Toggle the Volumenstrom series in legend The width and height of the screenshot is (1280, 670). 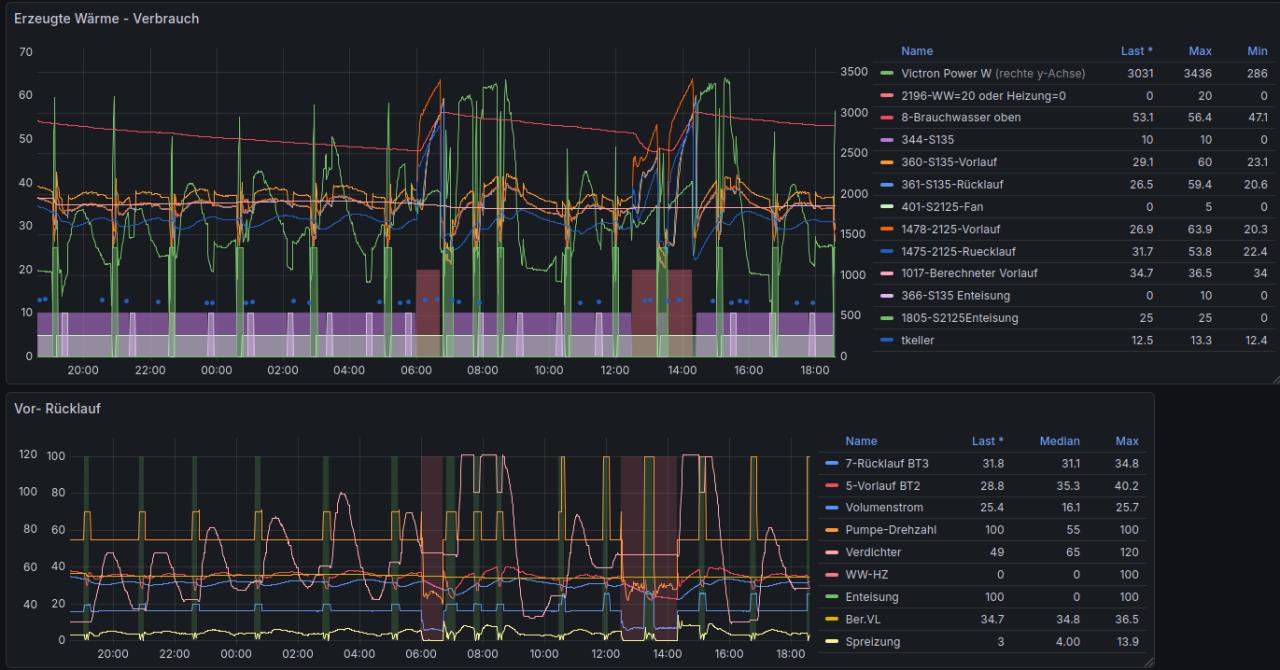point(877,508)
